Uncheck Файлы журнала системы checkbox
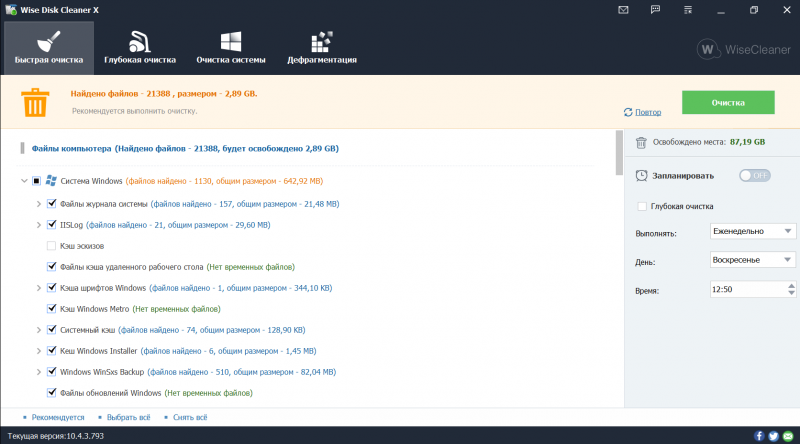 point(51,204)
